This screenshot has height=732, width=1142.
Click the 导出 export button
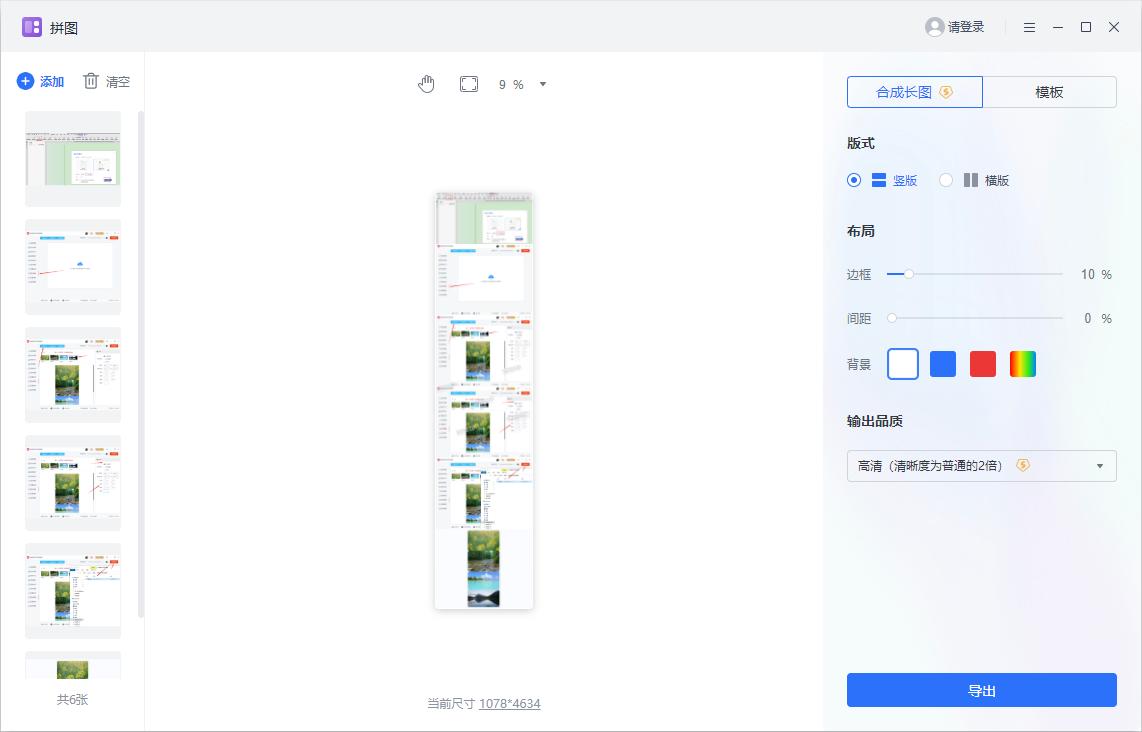[981, 689]
